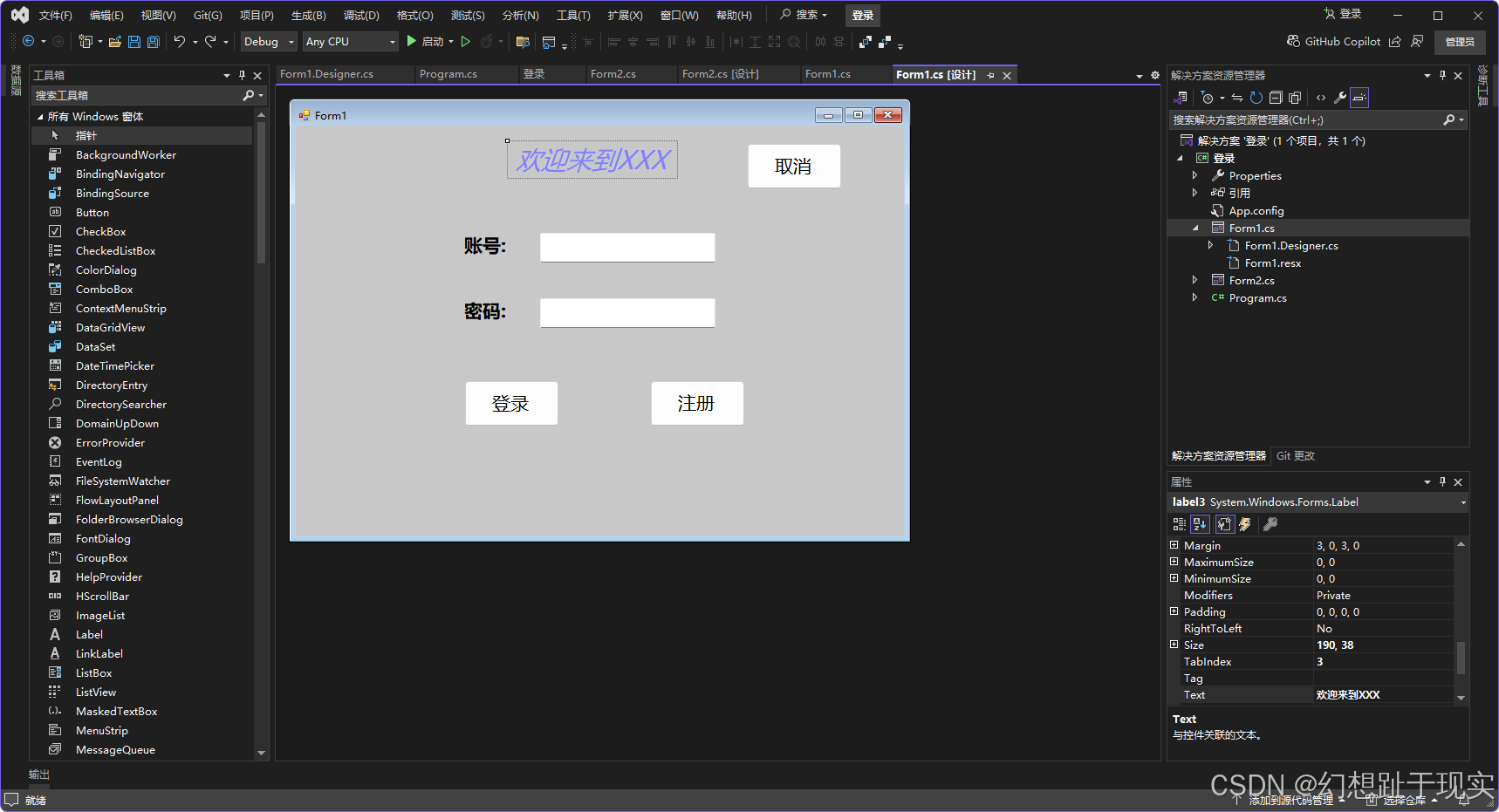Undo the last action
This screenshot has height=812, width=1499.
point(179,41)
